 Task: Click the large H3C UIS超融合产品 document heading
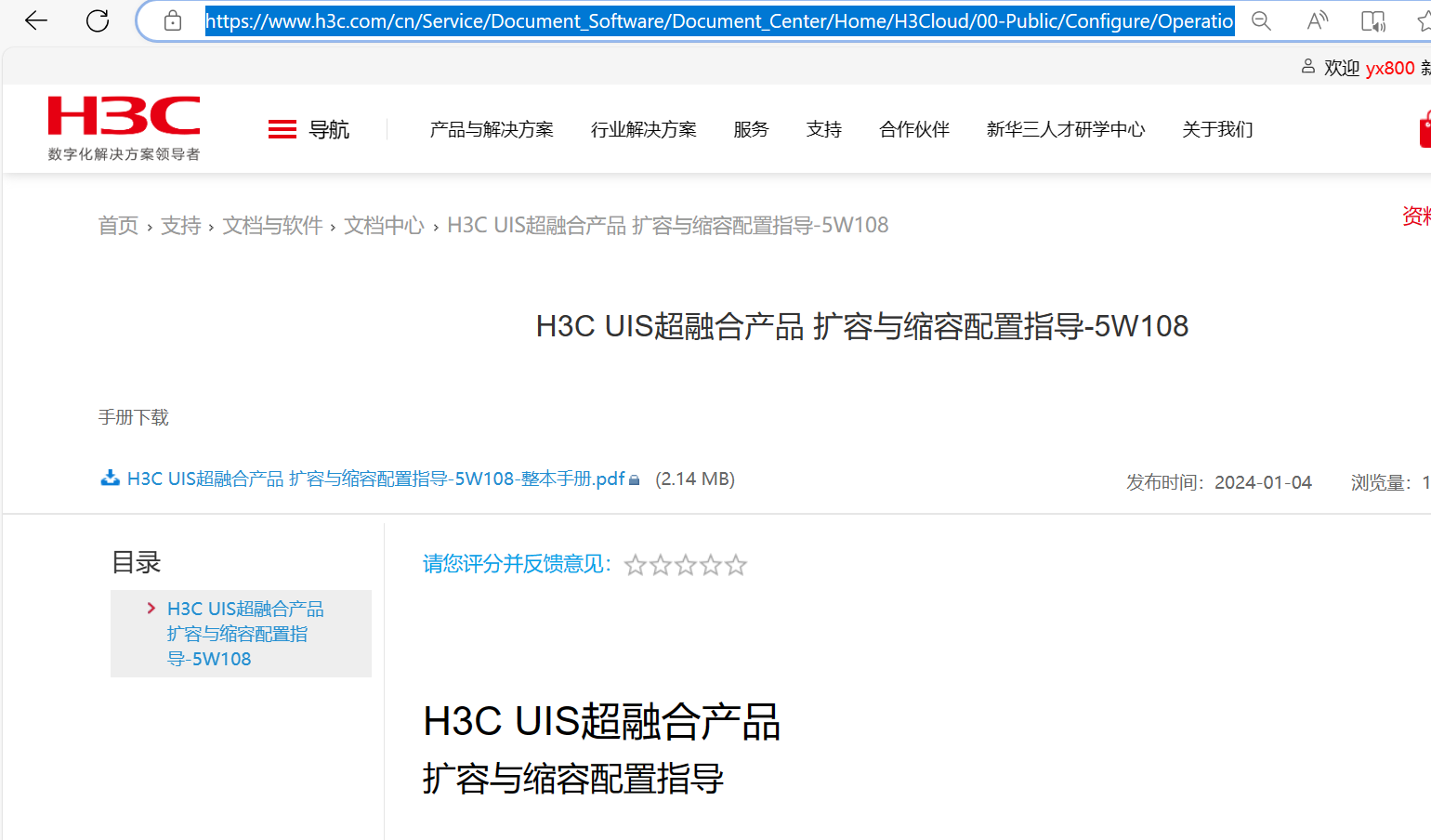coord(602,722)
